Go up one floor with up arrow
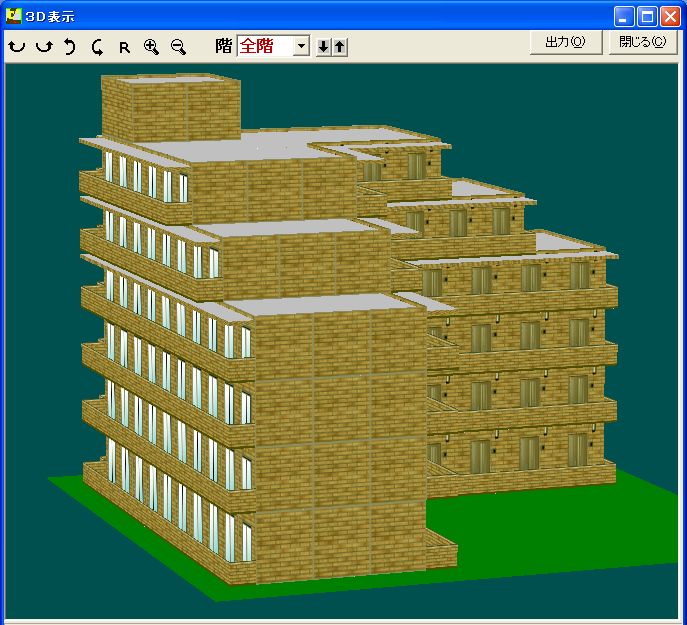The height and width of the screenshot is (625, 687). [340, 47]
